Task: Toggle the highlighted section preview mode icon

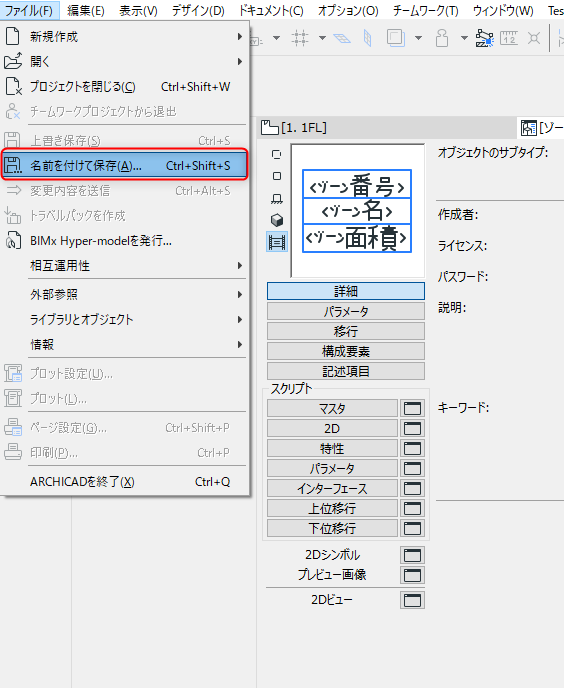Action: coord(277,242)
